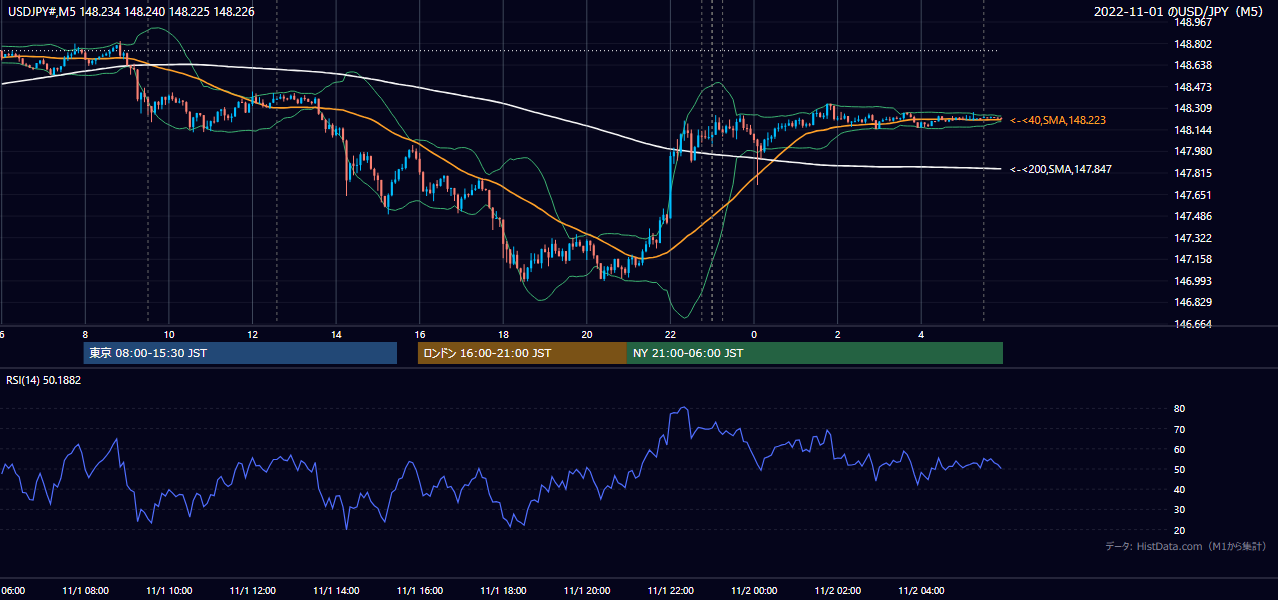This screenshot has height=600, width=1278.
Task: Click price axis value 148.638
Action: point(1191,65)
